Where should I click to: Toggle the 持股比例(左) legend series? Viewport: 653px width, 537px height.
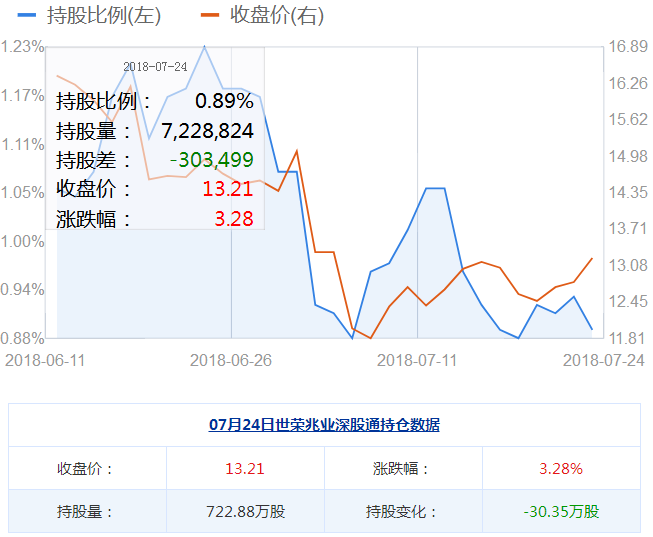pos(89,15)
